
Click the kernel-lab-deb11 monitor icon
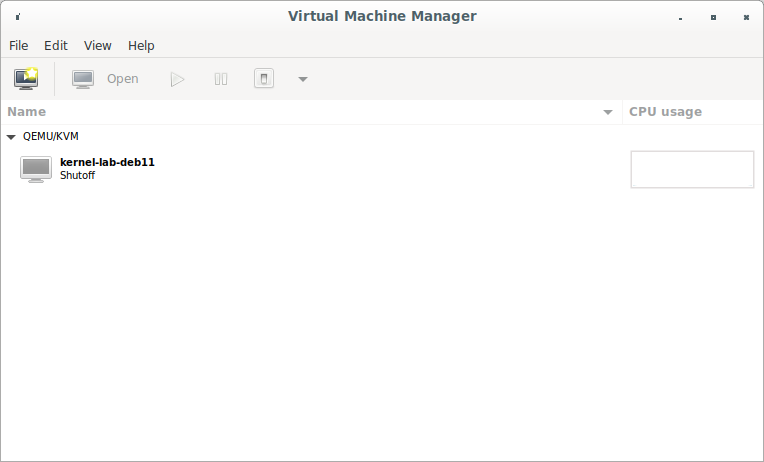(36, 169)
